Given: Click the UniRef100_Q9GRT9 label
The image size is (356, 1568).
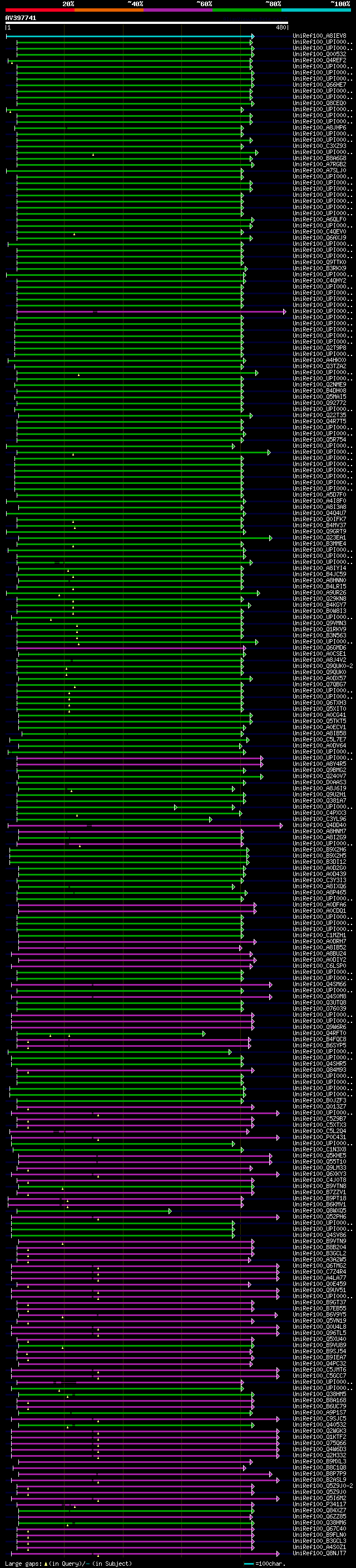Looking at the screenshot, I should click(x=319, y=531).
